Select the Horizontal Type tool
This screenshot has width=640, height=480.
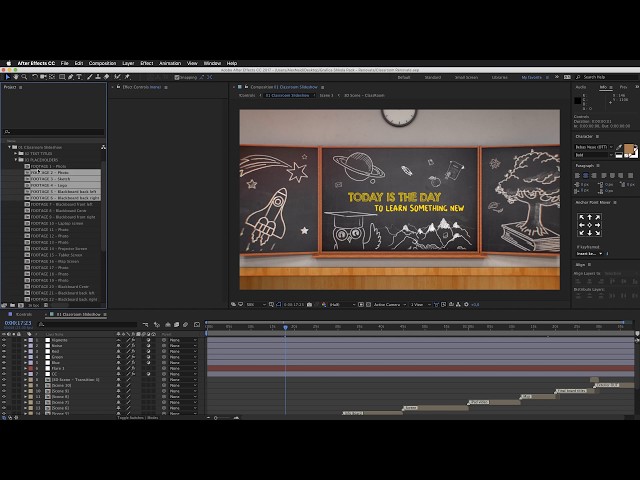click(79, 77)
